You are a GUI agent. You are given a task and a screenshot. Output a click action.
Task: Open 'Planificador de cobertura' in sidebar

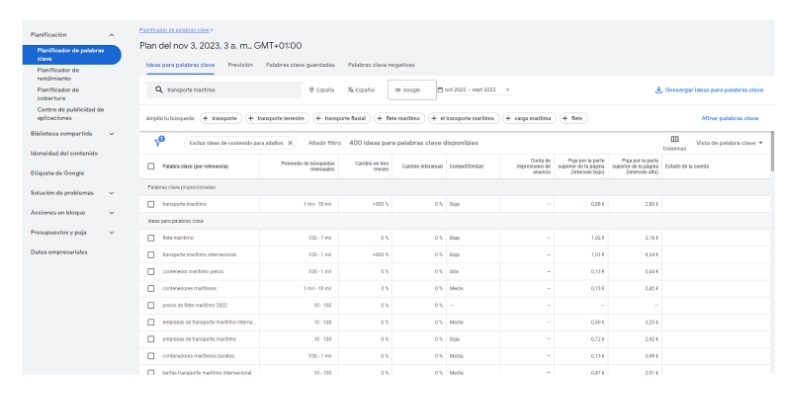(58, 94)
